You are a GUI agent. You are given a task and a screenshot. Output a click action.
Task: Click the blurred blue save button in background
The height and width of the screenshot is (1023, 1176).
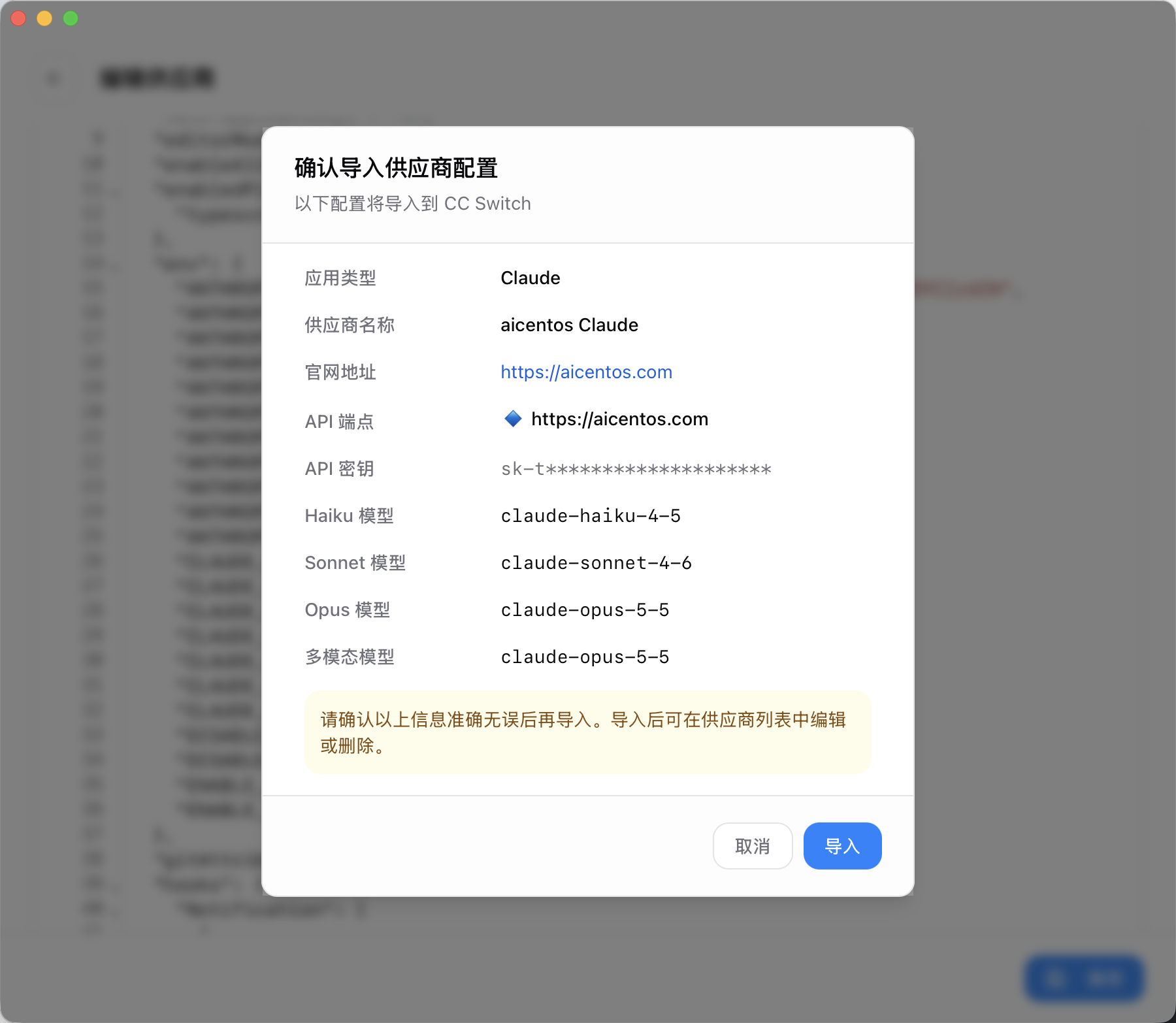(x=1084, y=979)
